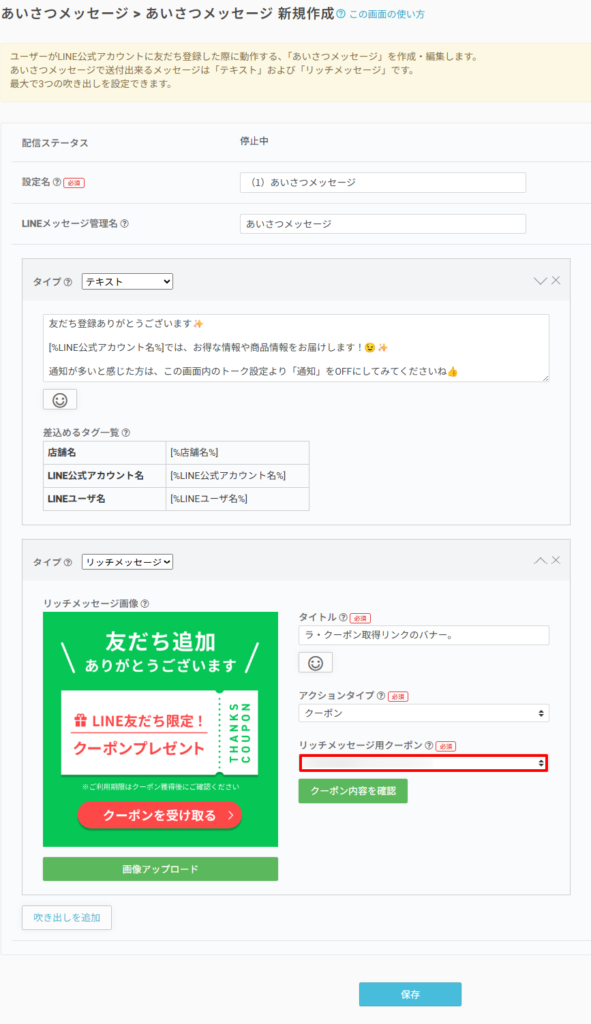This screenshot has width=591, height=1024.
Task: Click help icon next to page title
Action: pos(341,14)
